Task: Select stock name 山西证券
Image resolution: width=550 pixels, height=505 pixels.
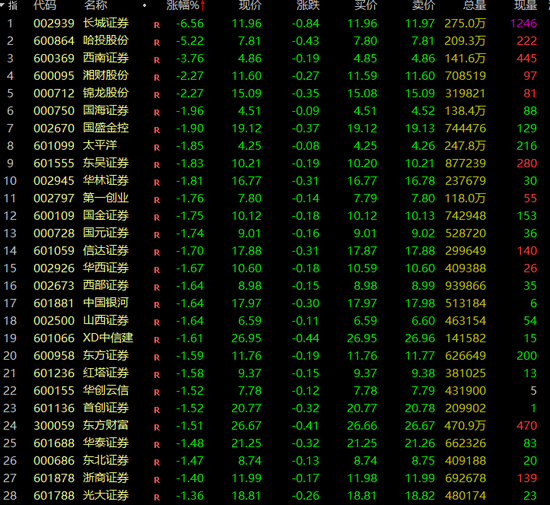Action: pos(106,321)
